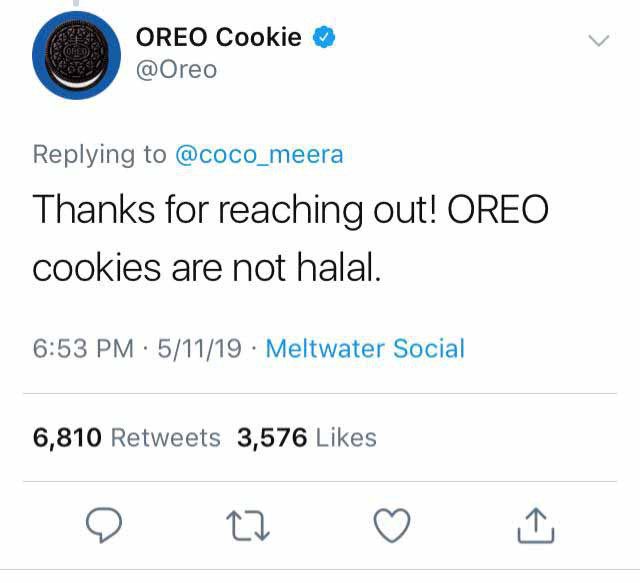Viewport: 640px width, 583px height.
Task: Tap the retweet arrows icon
Action: click(x=248, y=527)
